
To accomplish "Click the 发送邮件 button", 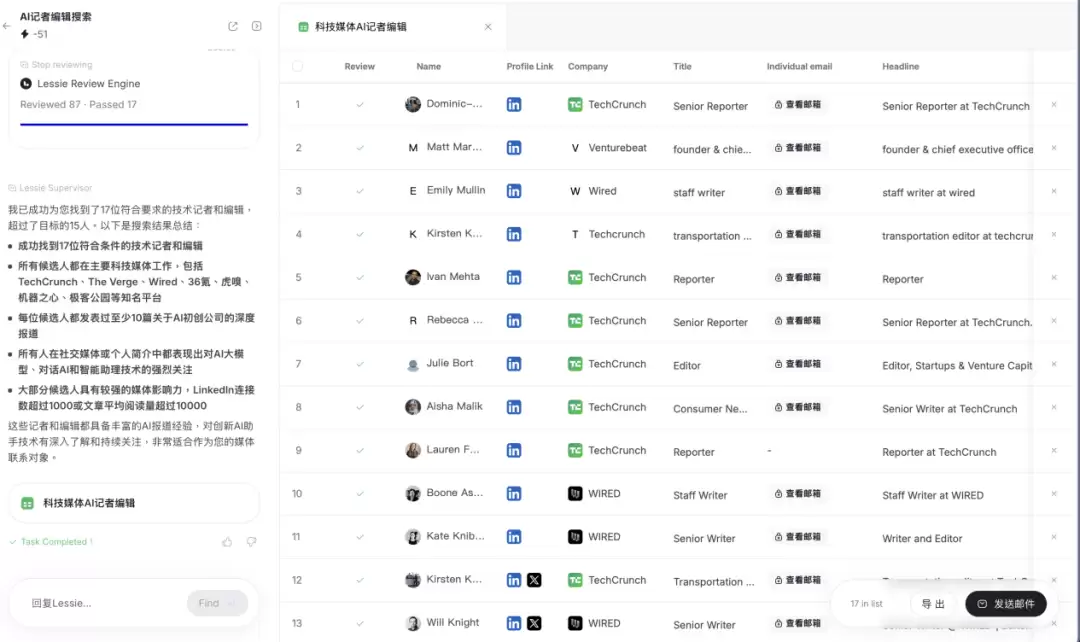I will tap(1005, 604).
